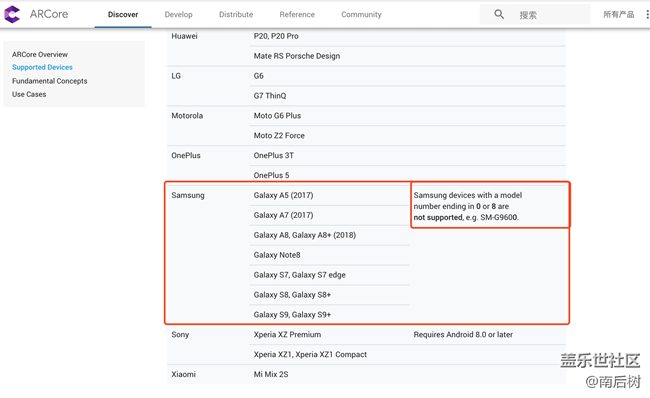Select the P20, P20 Pro row

click(x=276, y=36)
